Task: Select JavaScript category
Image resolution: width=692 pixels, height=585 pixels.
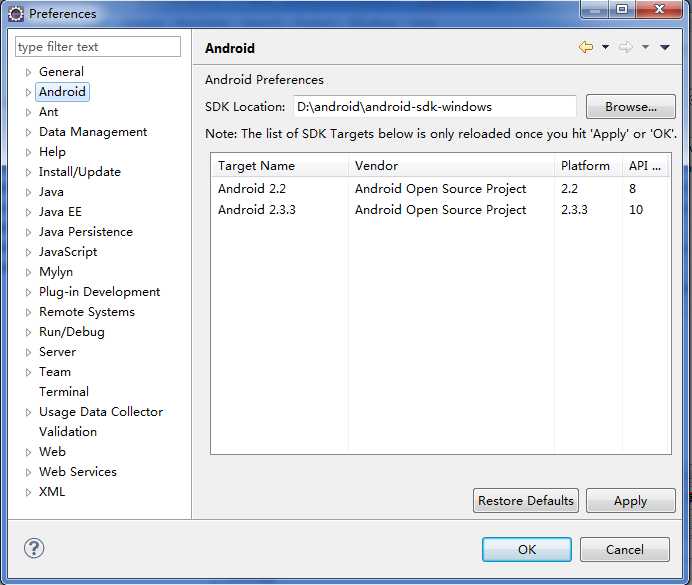Action: [68, 252]
